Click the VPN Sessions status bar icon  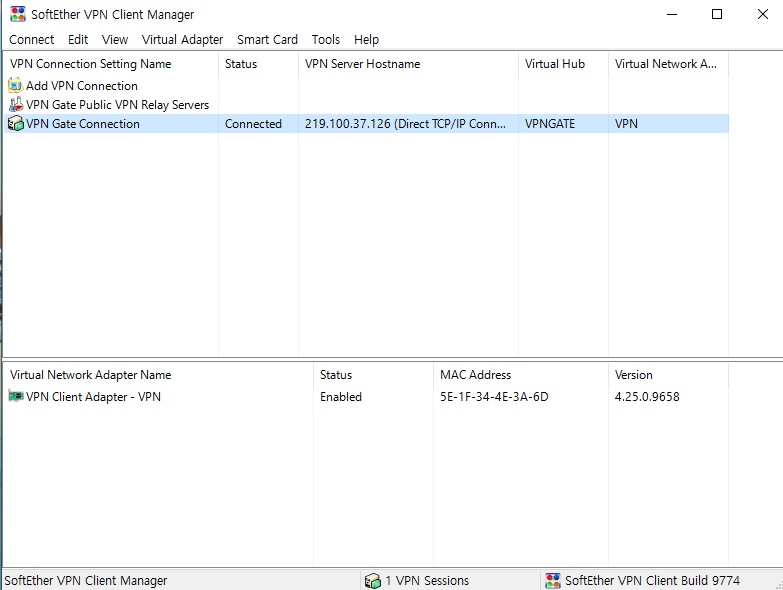(373, 581)
